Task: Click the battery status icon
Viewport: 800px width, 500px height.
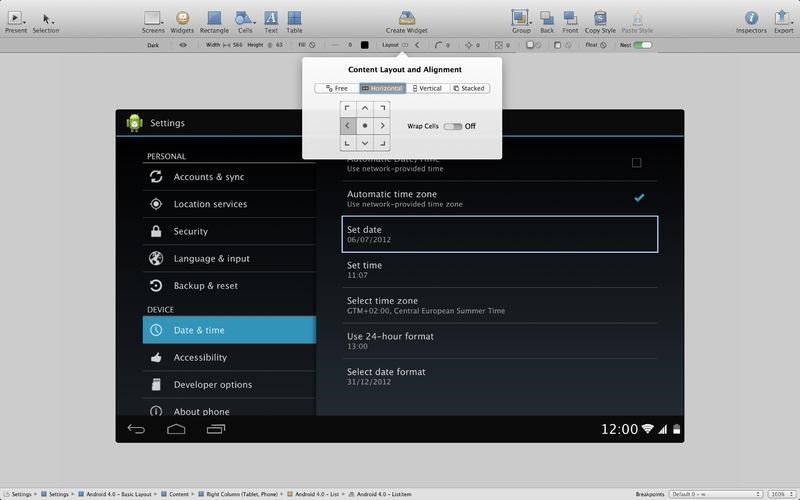Action: [677, 429]
